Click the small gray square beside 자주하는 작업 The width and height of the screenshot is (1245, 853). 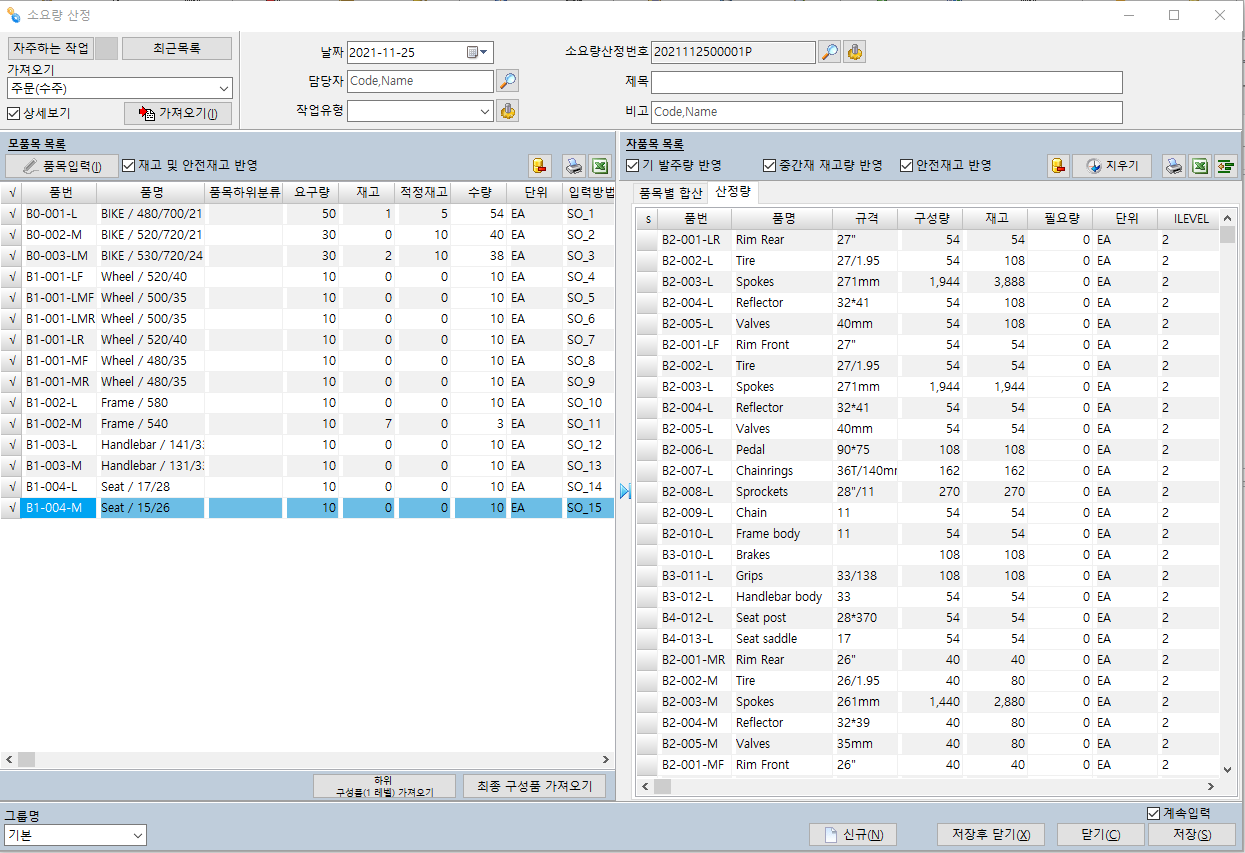(x=106, y=48)
